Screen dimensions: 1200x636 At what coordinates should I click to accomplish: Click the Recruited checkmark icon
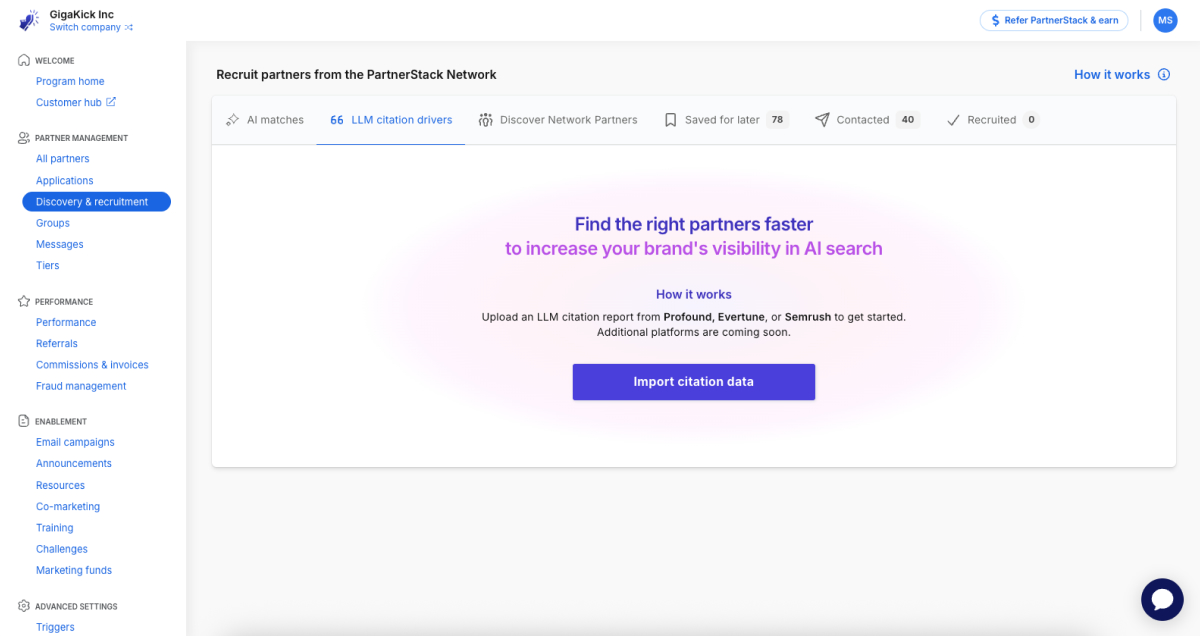tap(953, 120)
